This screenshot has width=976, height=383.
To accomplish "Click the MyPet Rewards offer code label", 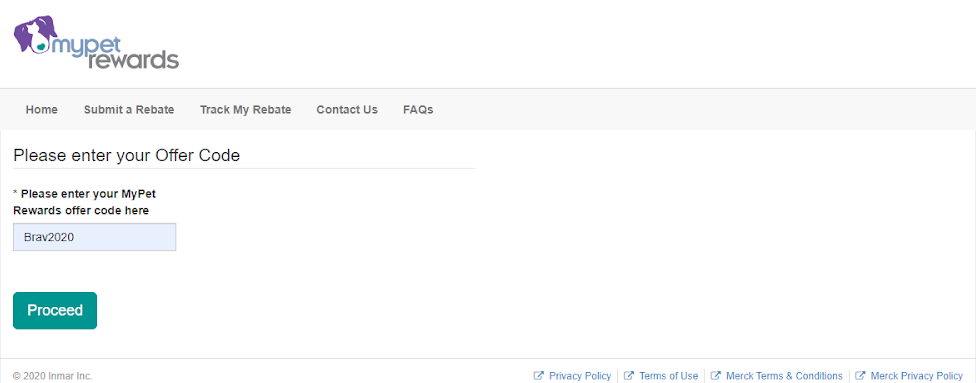I will pyautogui.click(x=84, y=202).
